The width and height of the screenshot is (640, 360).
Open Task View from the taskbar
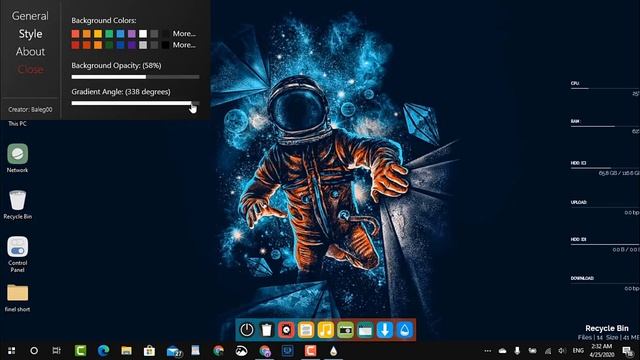(x=56, y=351)
